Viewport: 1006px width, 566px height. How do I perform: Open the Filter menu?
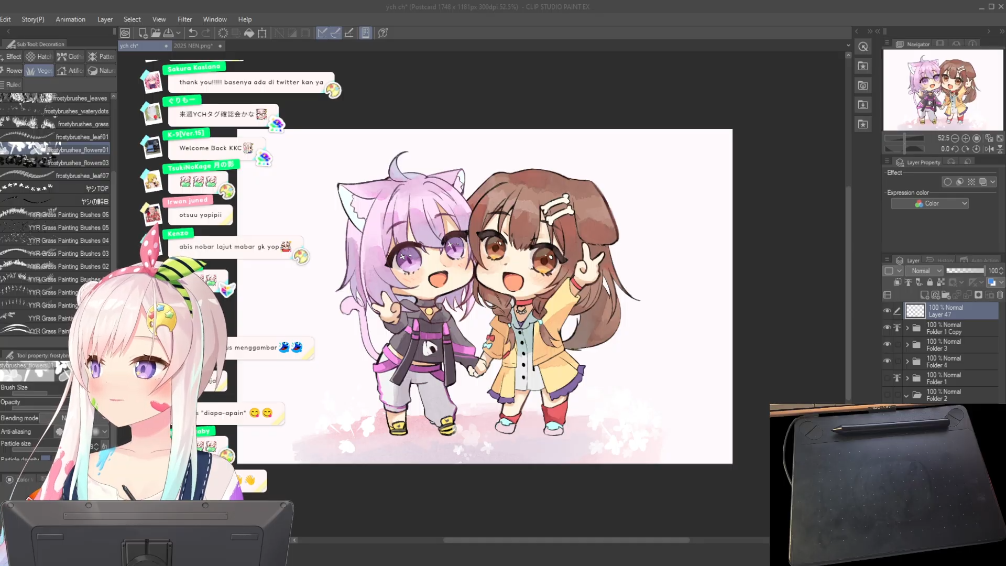[185, 19]
